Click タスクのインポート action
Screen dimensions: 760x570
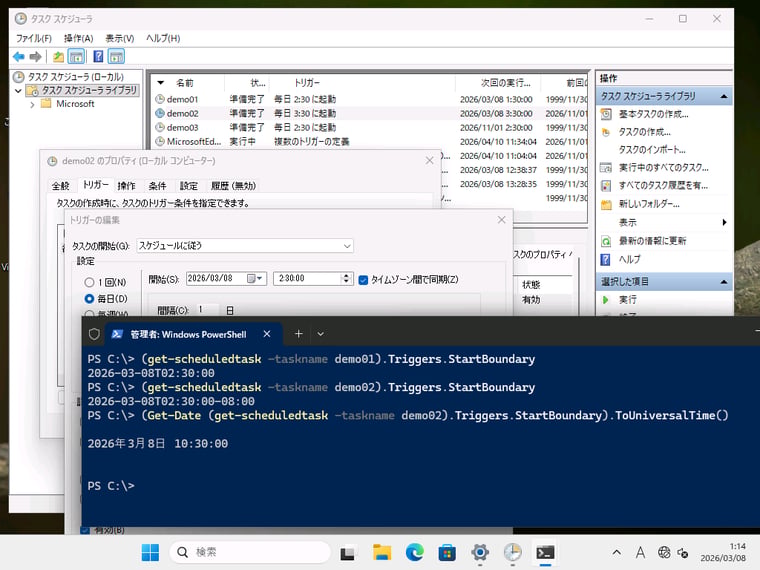pyautogui.click(x=652, y=150)
